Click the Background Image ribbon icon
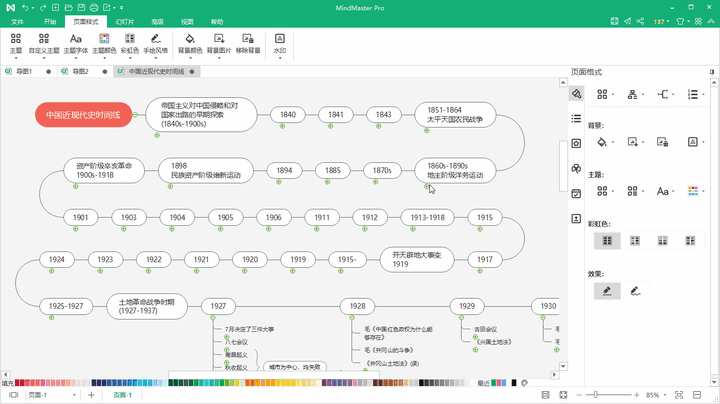Image resolution: width=720 pixels, height=404 pixels. (219, 39)
